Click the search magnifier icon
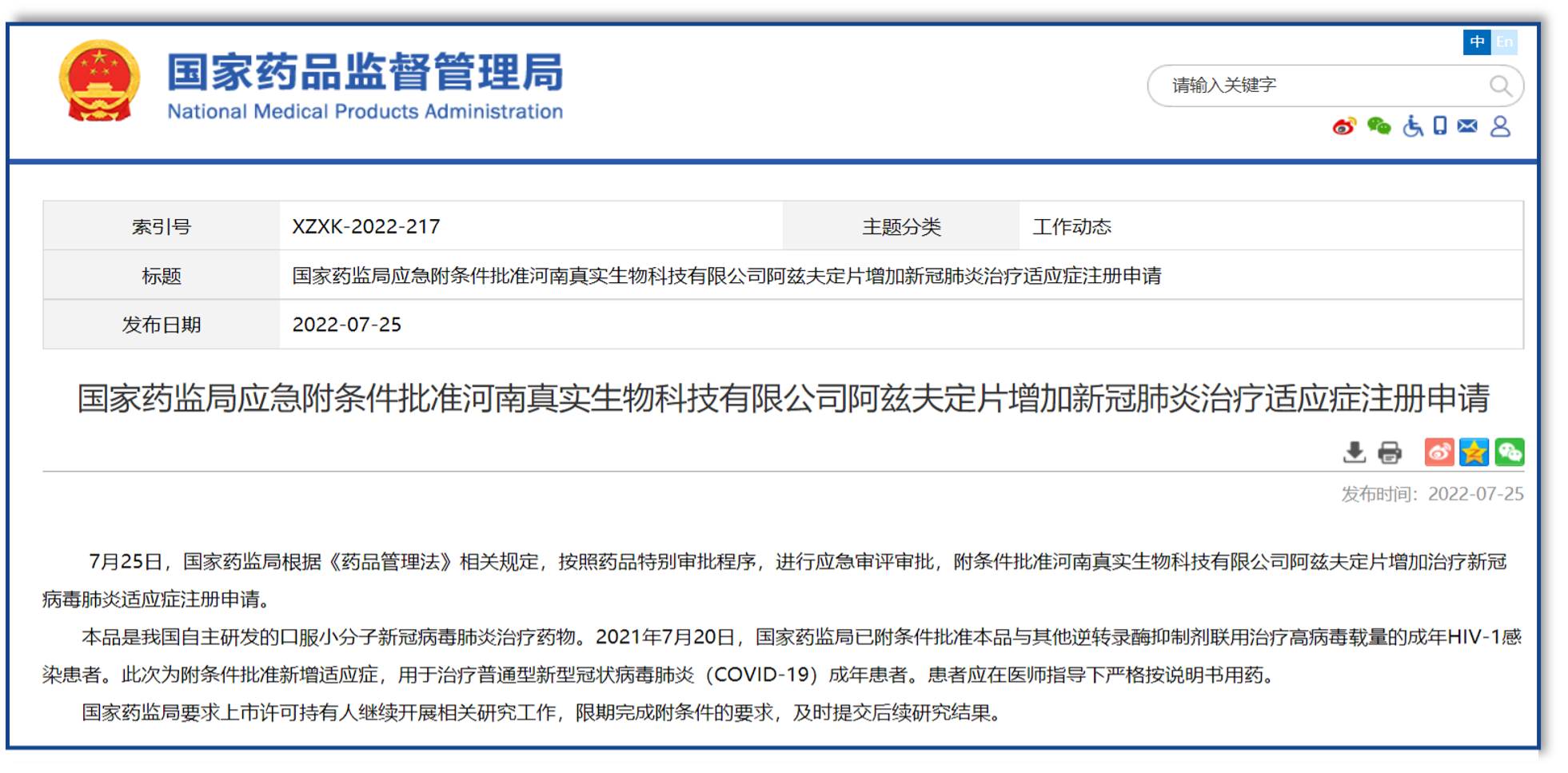 1500,85
